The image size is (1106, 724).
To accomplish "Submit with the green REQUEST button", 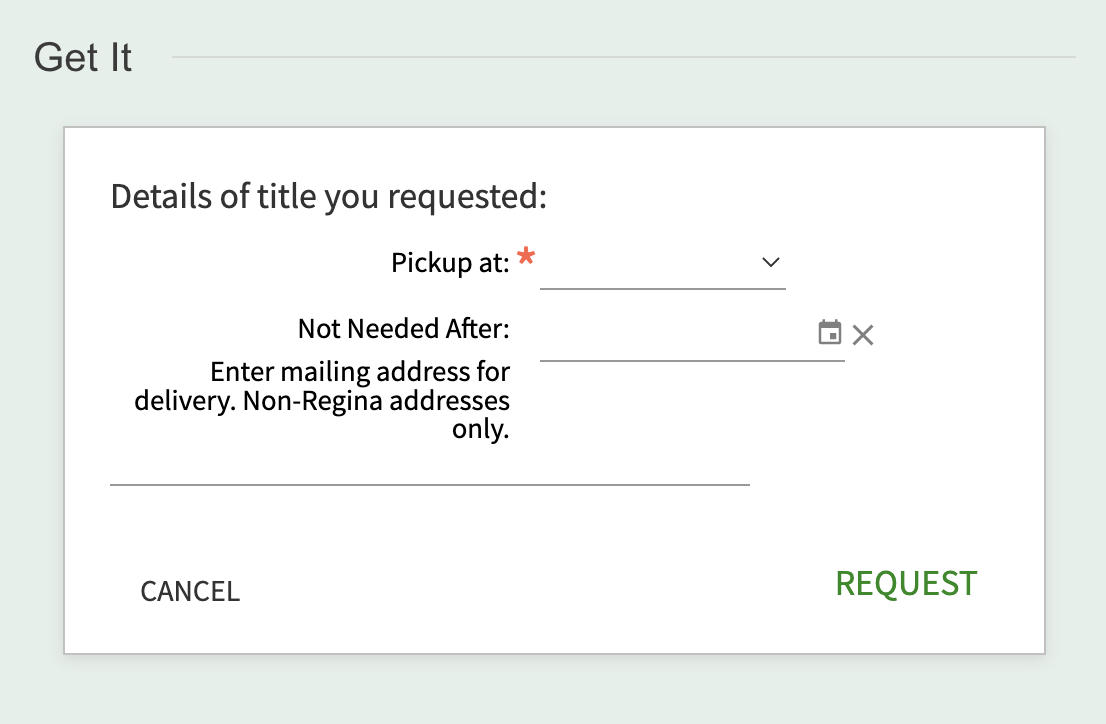I will click(x=906, y=584).
